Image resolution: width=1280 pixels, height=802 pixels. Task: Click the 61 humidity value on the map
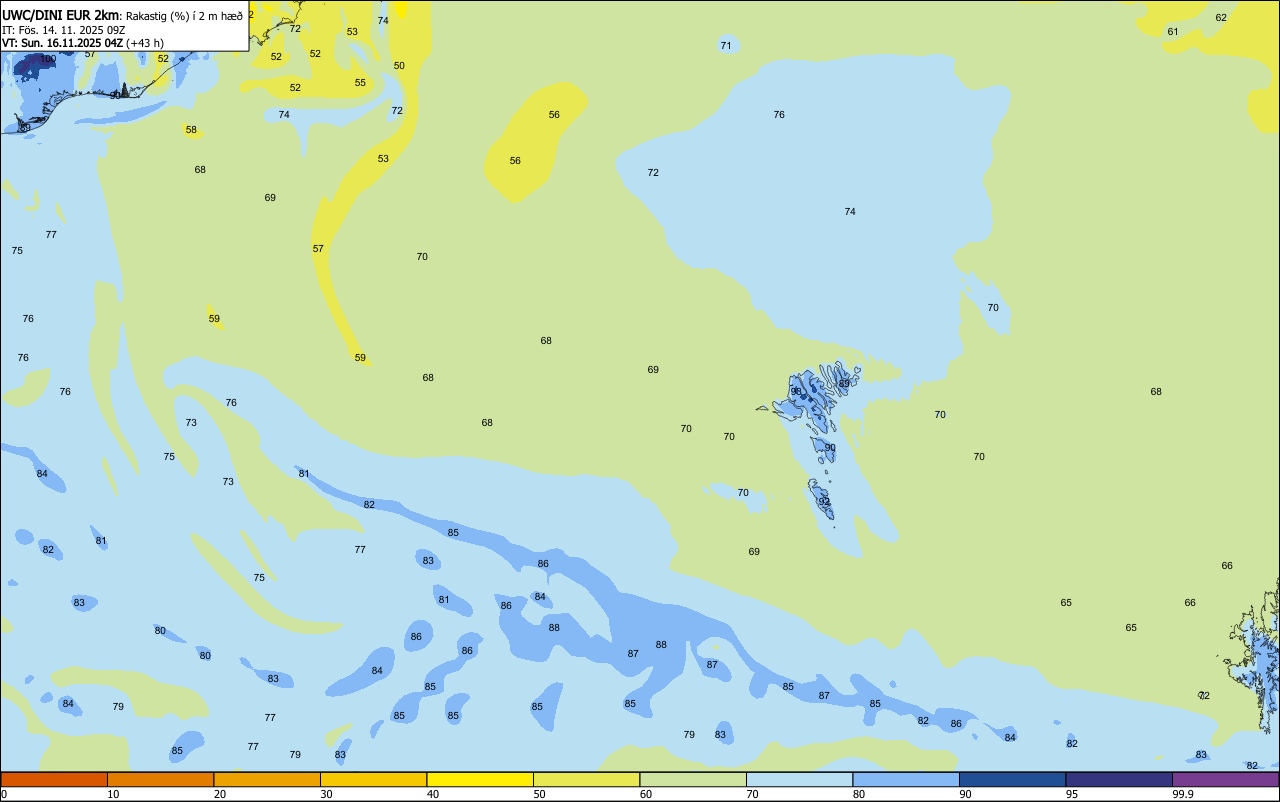coord(1173,32)
